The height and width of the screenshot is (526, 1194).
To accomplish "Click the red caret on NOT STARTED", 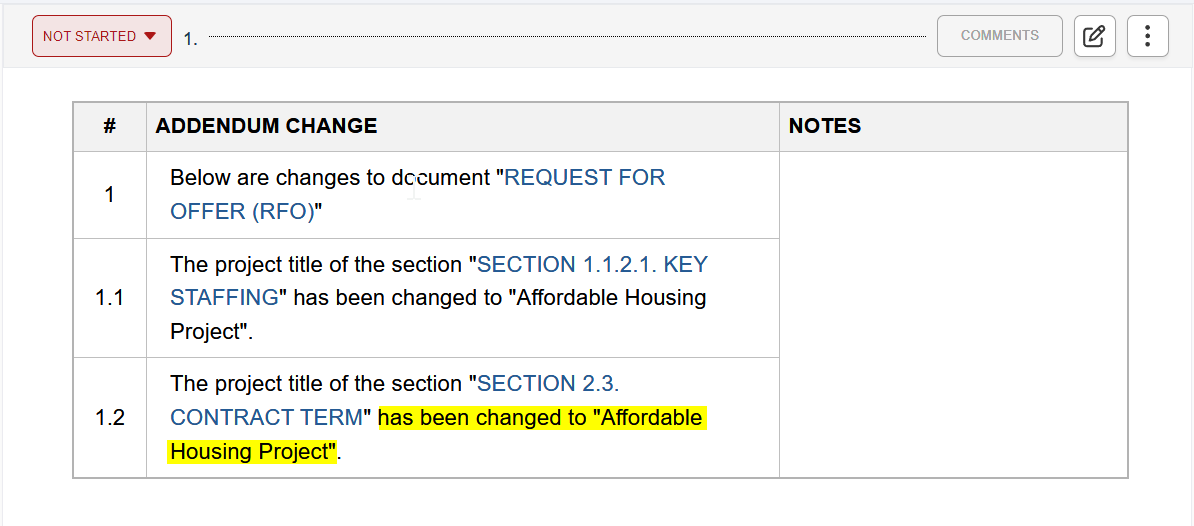I will (x=150, y=36).
